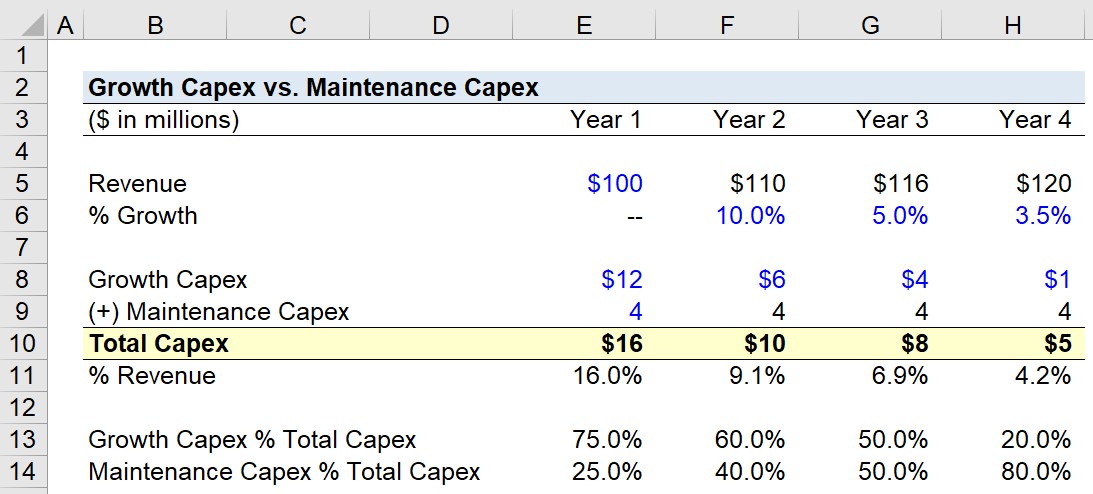This screenshot has width=1093, height=494.
Task: Select column D header
Action: click(x=441, y=26)
